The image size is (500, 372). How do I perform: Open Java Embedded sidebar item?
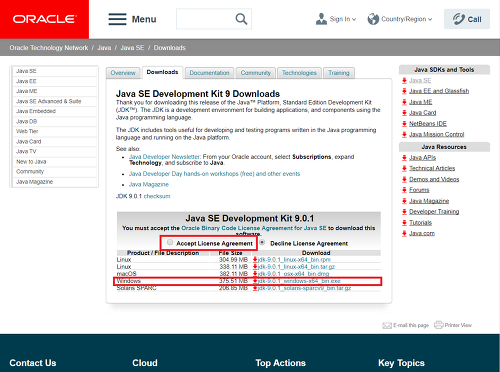(36, 111)
